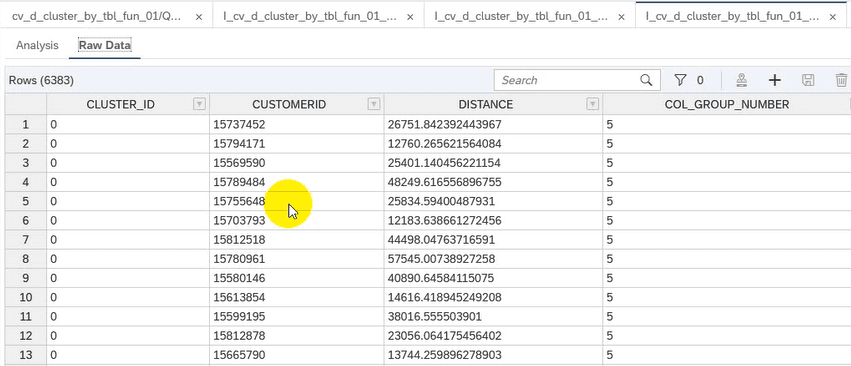Select the Raw Data tab
851x366 pixels.
tap(105, 45)
